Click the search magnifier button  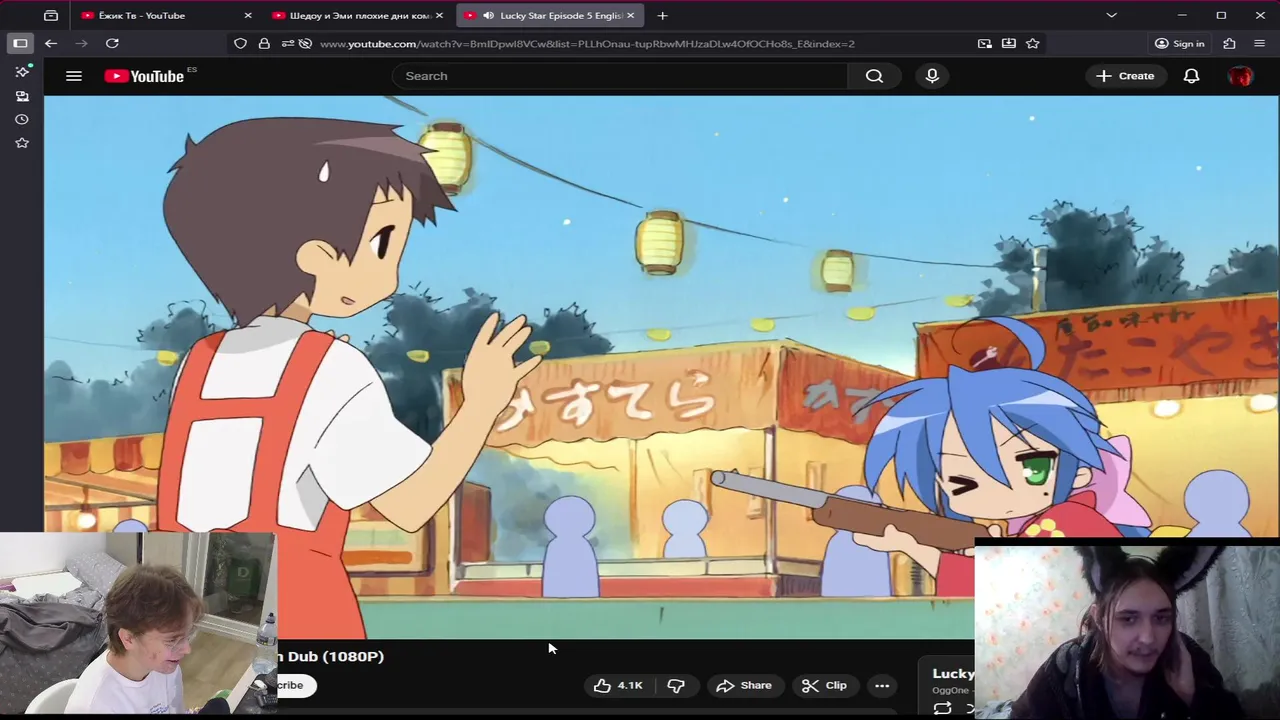pyautogui.click(x=874, y=76)
